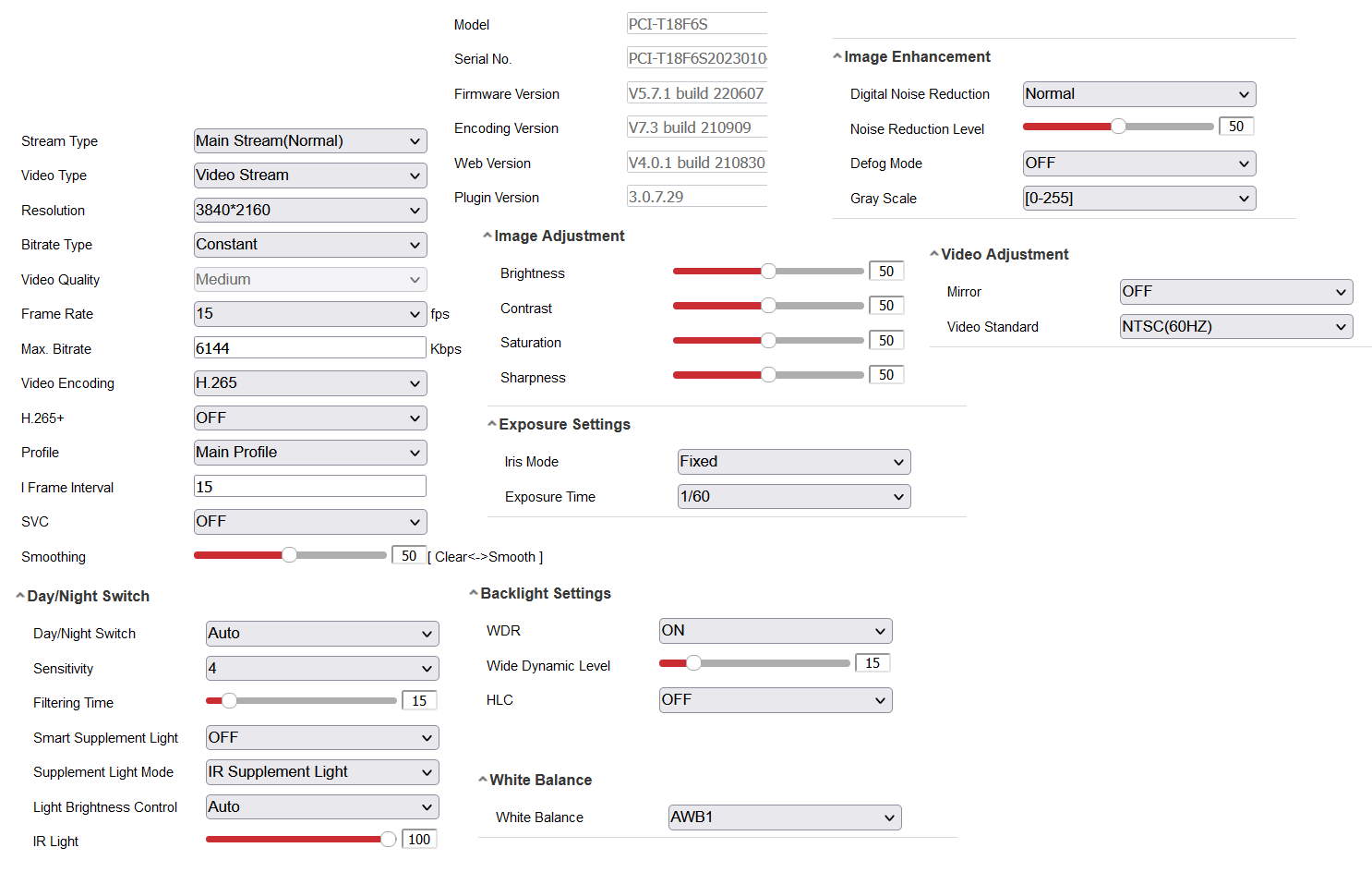Click the Brightness slider handle
The height and width of the screenshot is (872, 1372).
[768, 272]
